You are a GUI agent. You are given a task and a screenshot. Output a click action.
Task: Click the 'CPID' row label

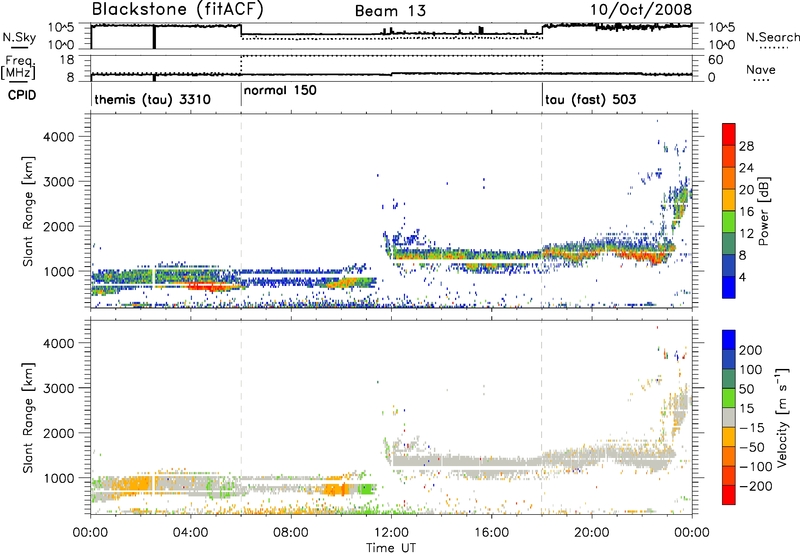coord(22,95)
